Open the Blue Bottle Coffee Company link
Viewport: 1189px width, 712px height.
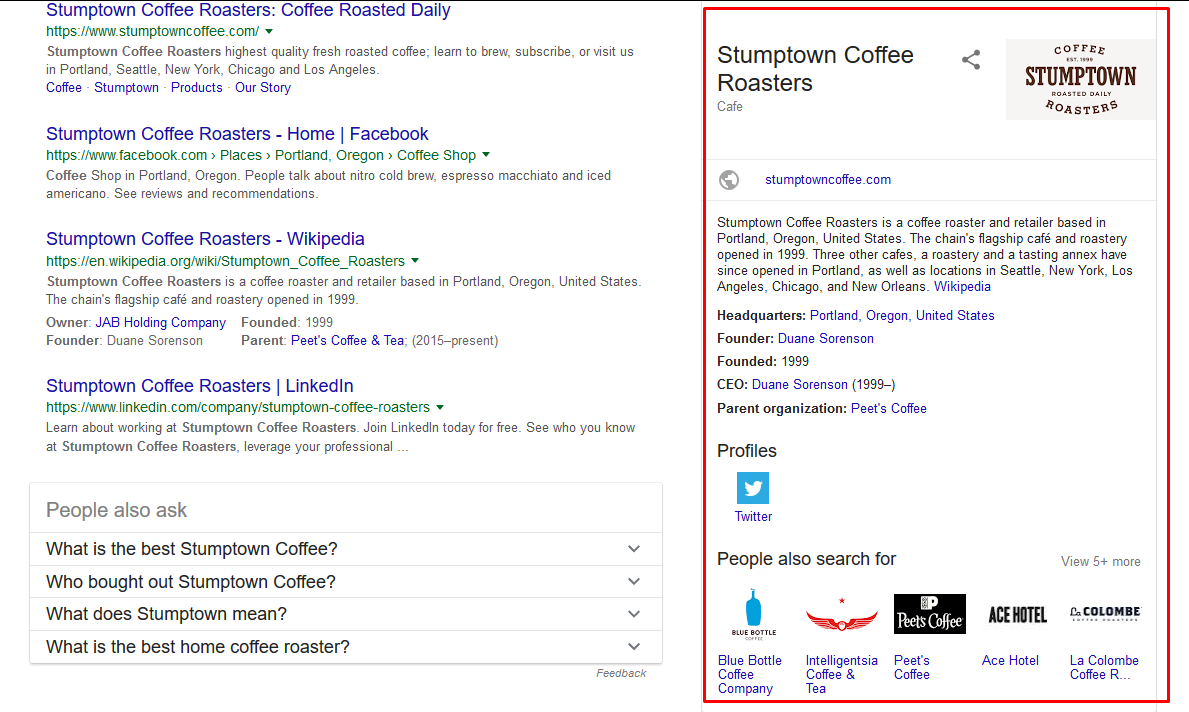pyautogui.click(x=750, y=674)
